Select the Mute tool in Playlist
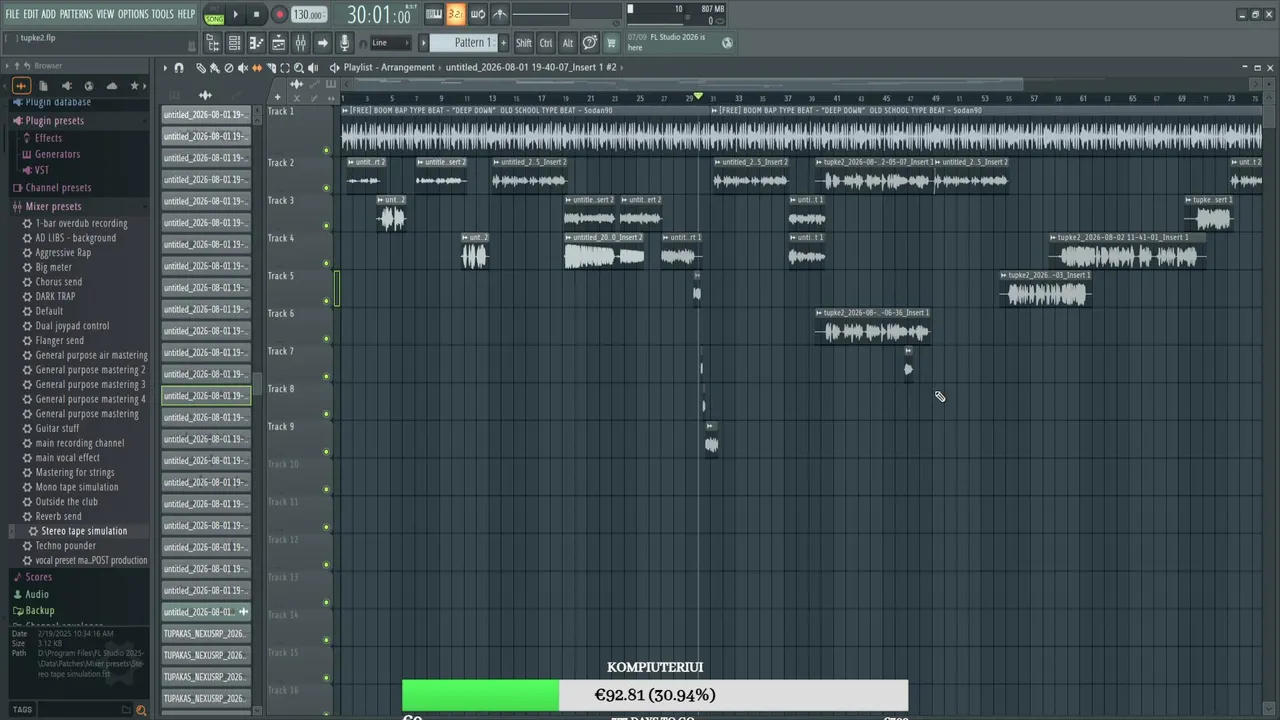 [242, 68]
